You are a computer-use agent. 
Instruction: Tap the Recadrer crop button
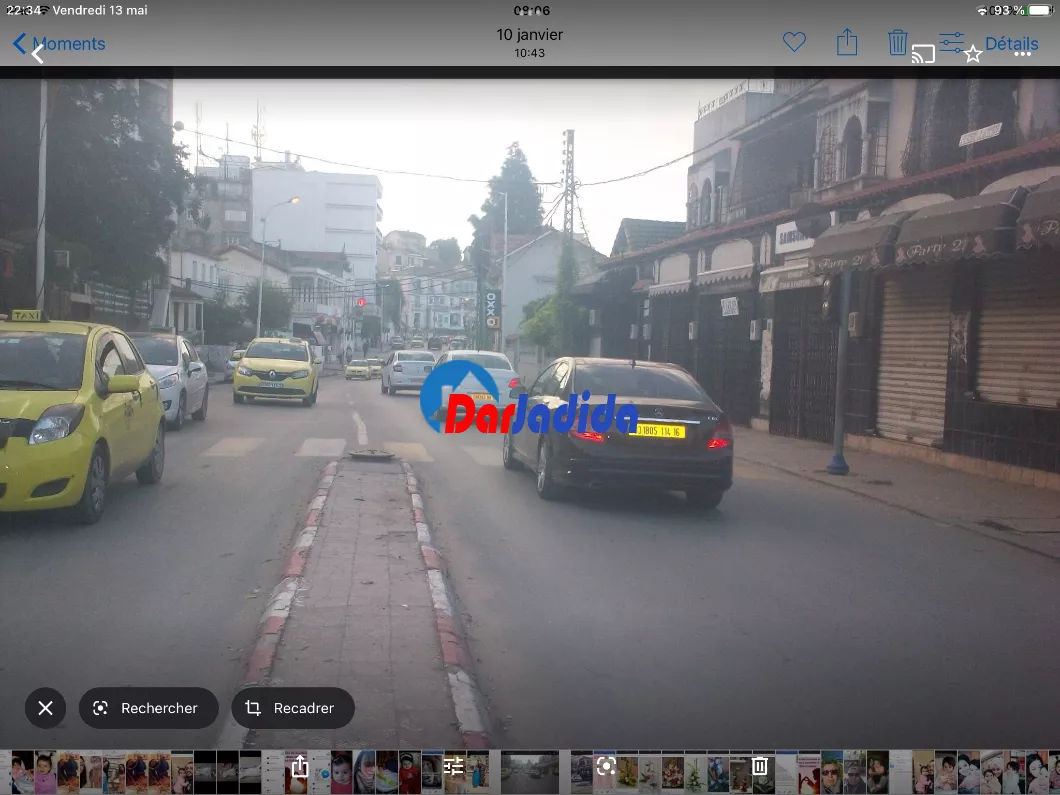coord(293,708)
